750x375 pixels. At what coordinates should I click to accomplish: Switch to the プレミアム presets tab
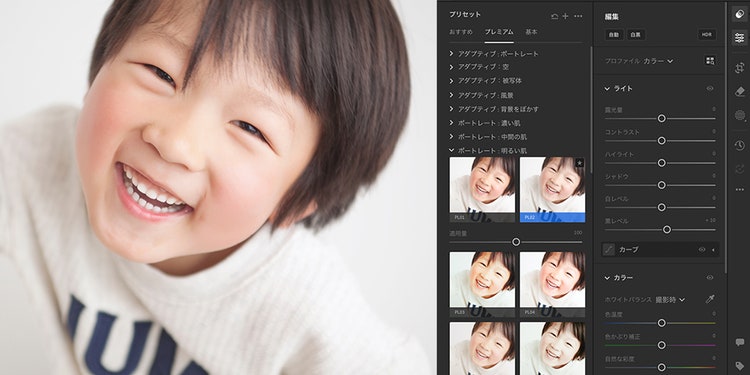[x=499, y=32]
